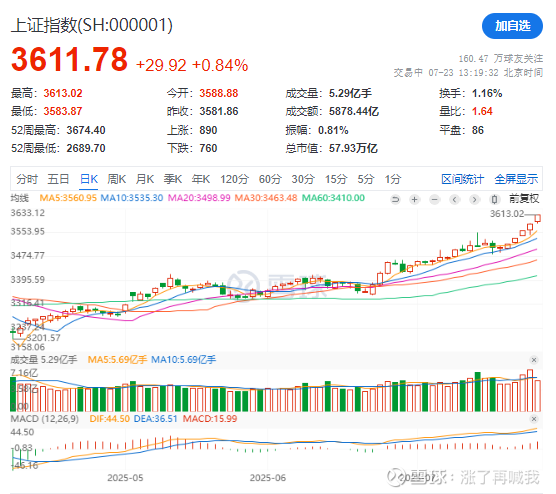Click the 平盘 count 86
The image size is (556, 494).
[478, 130]
